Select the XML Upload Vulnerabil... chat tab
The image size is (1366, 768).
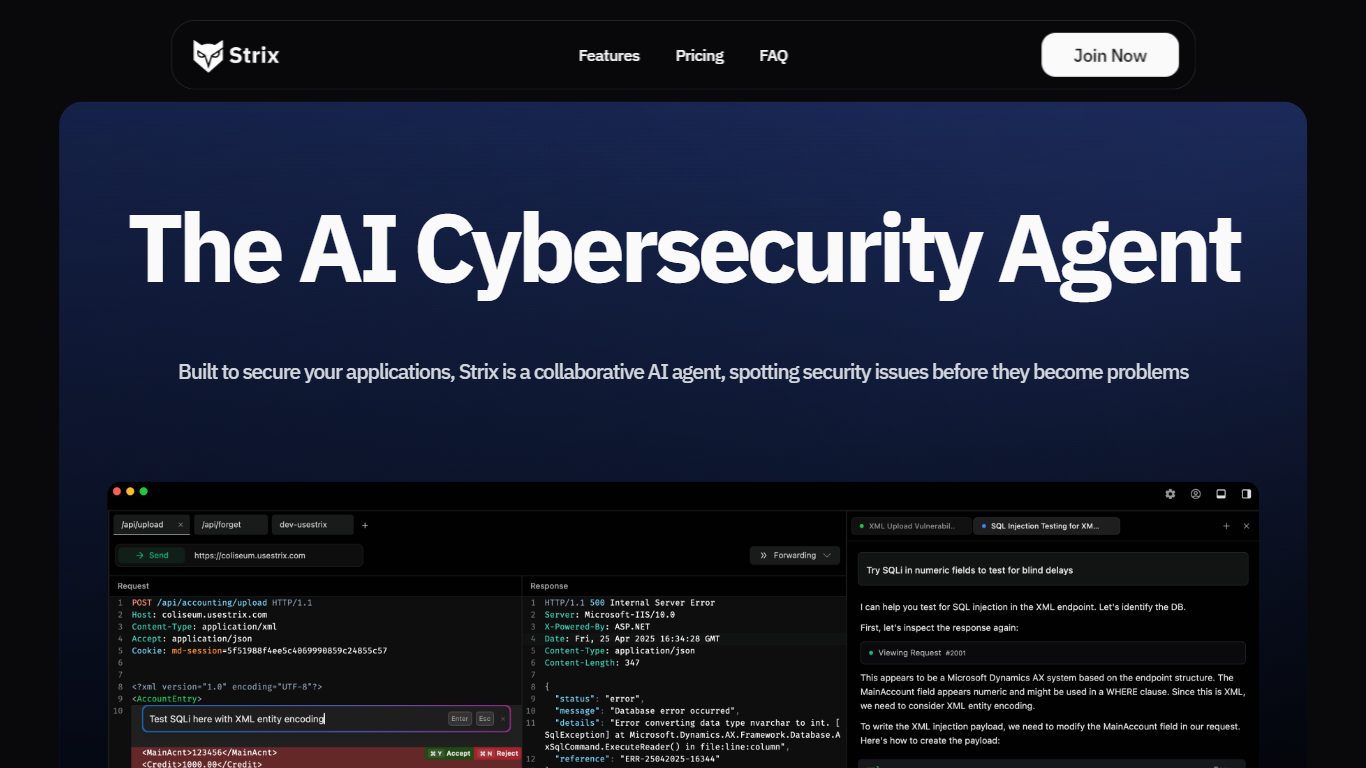point(910,526)
